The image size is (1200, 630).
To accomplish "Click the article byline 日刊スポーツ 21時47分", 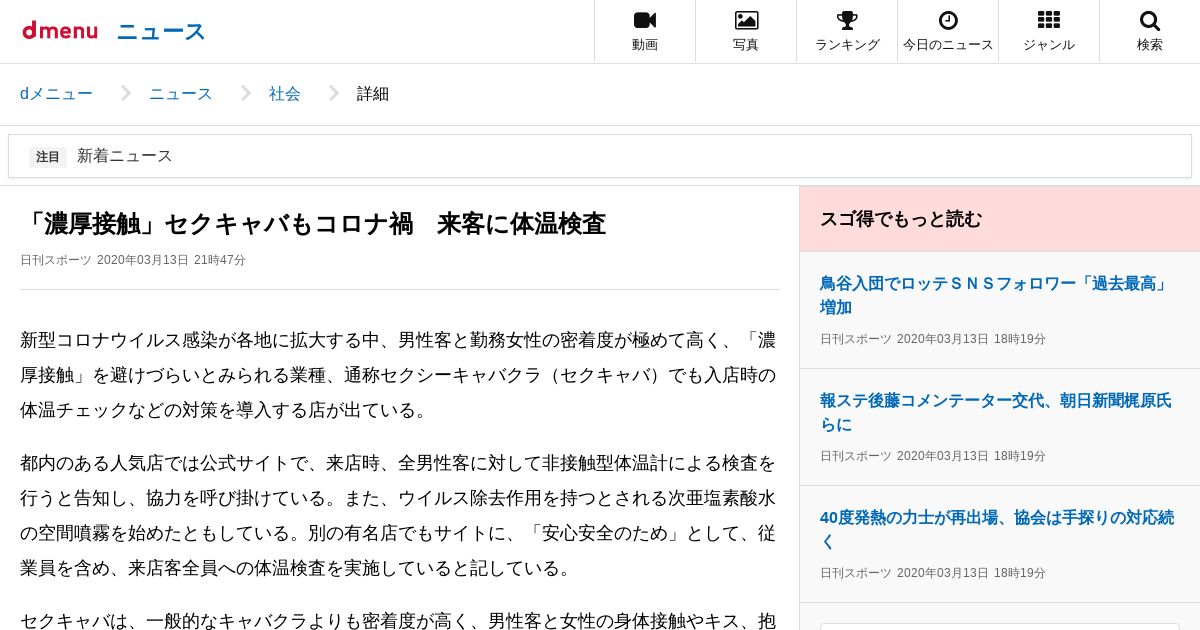I will [x=133, y=260].
